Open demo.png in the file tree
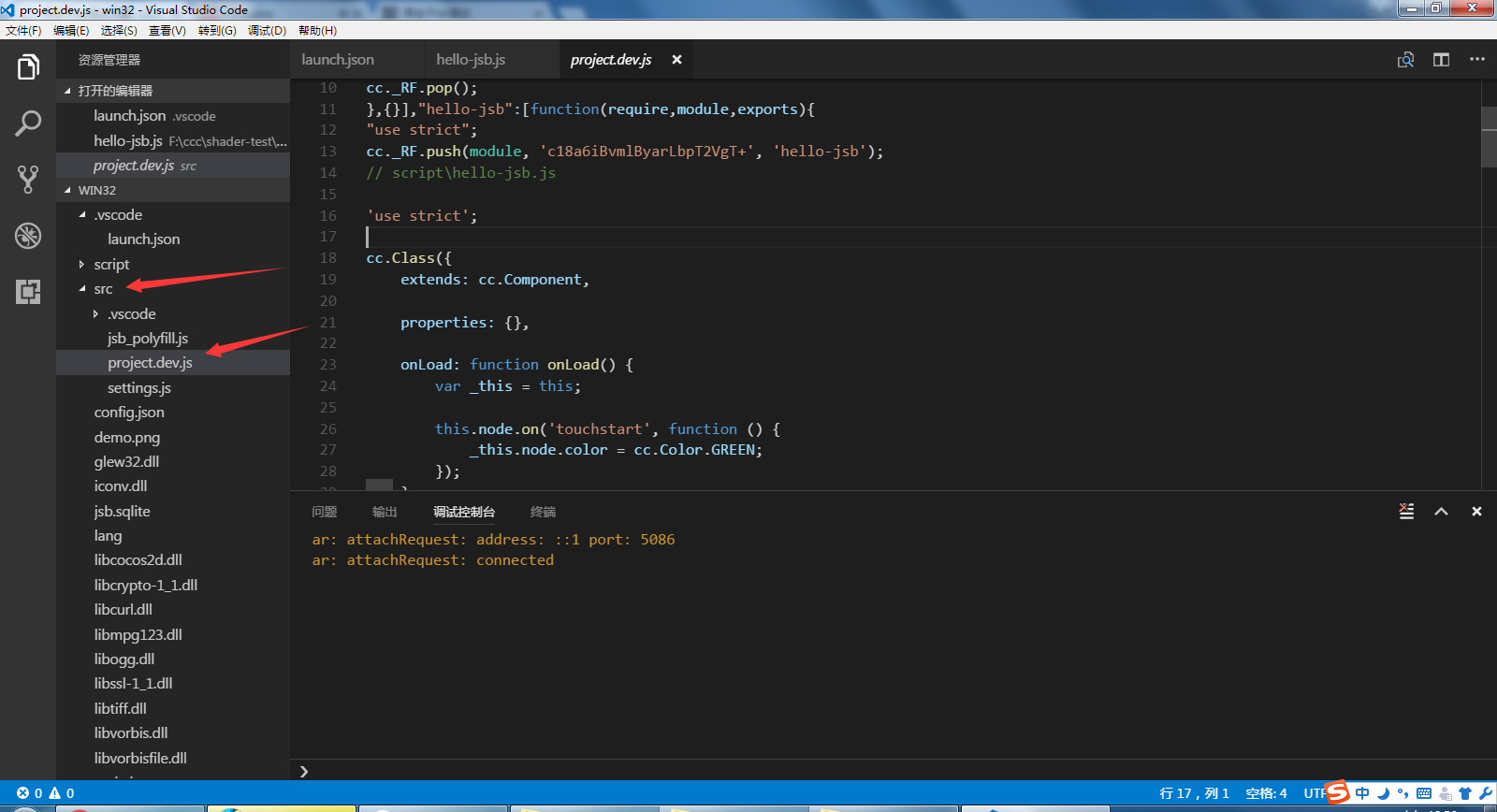 click(173, 438)
